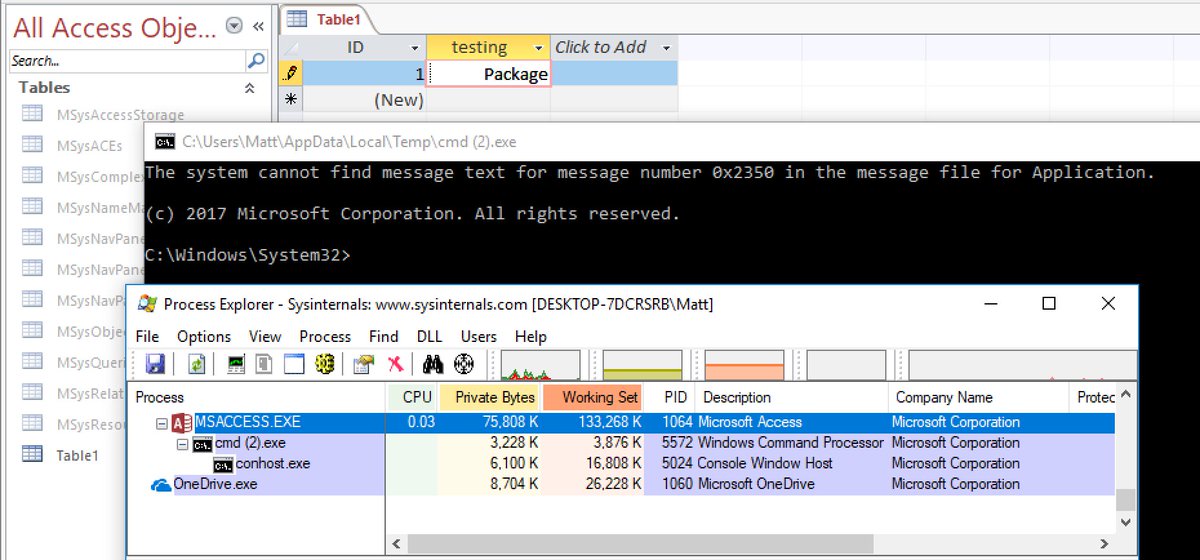Open the Find menu in Process Explorer
The width and height of the screenshot is (1200, 560).
383,337
